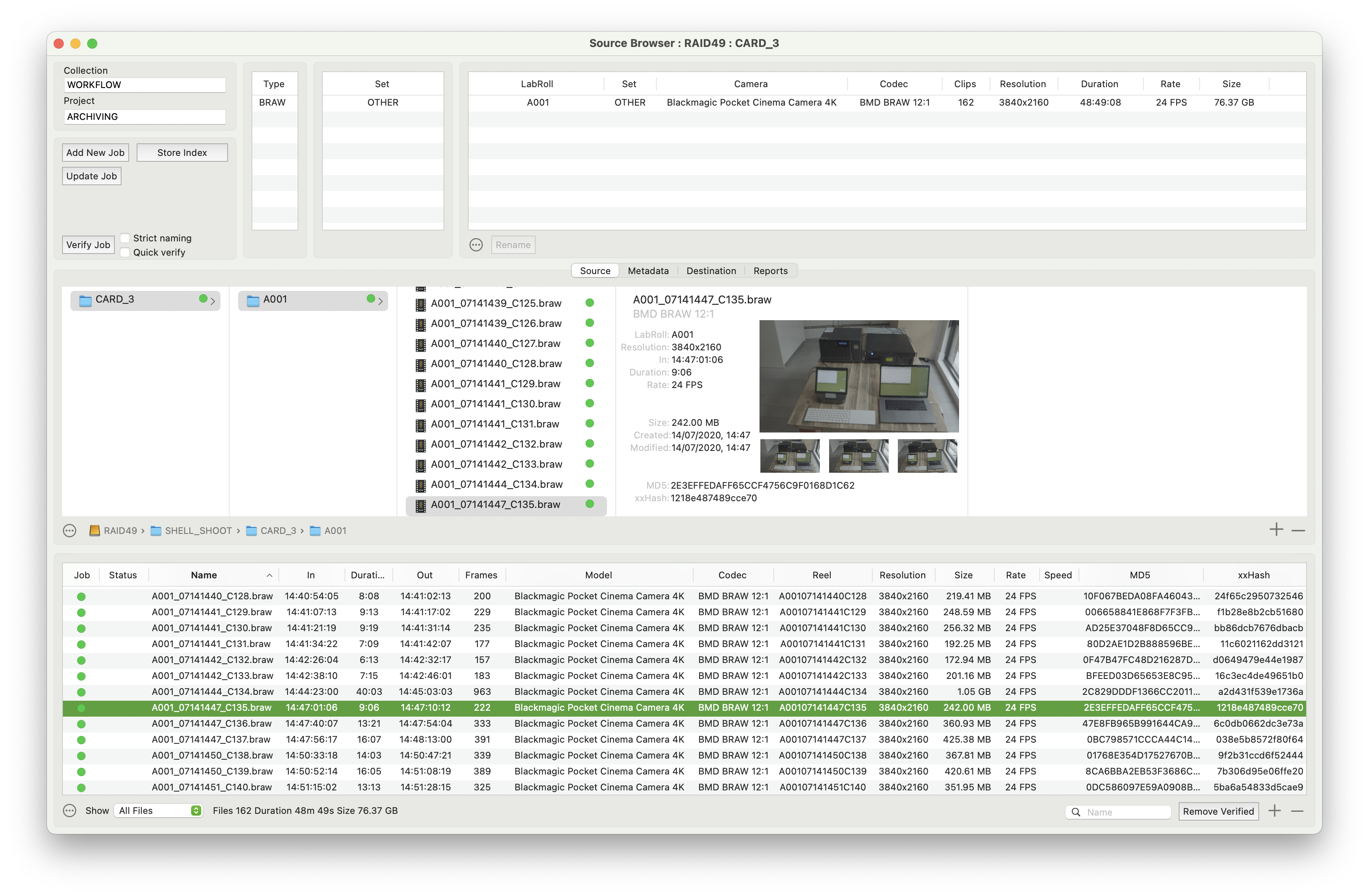Screen dimensions: 1369x896
Task: Open the ellipsis menu beside the Rename button
Action: 476,245
